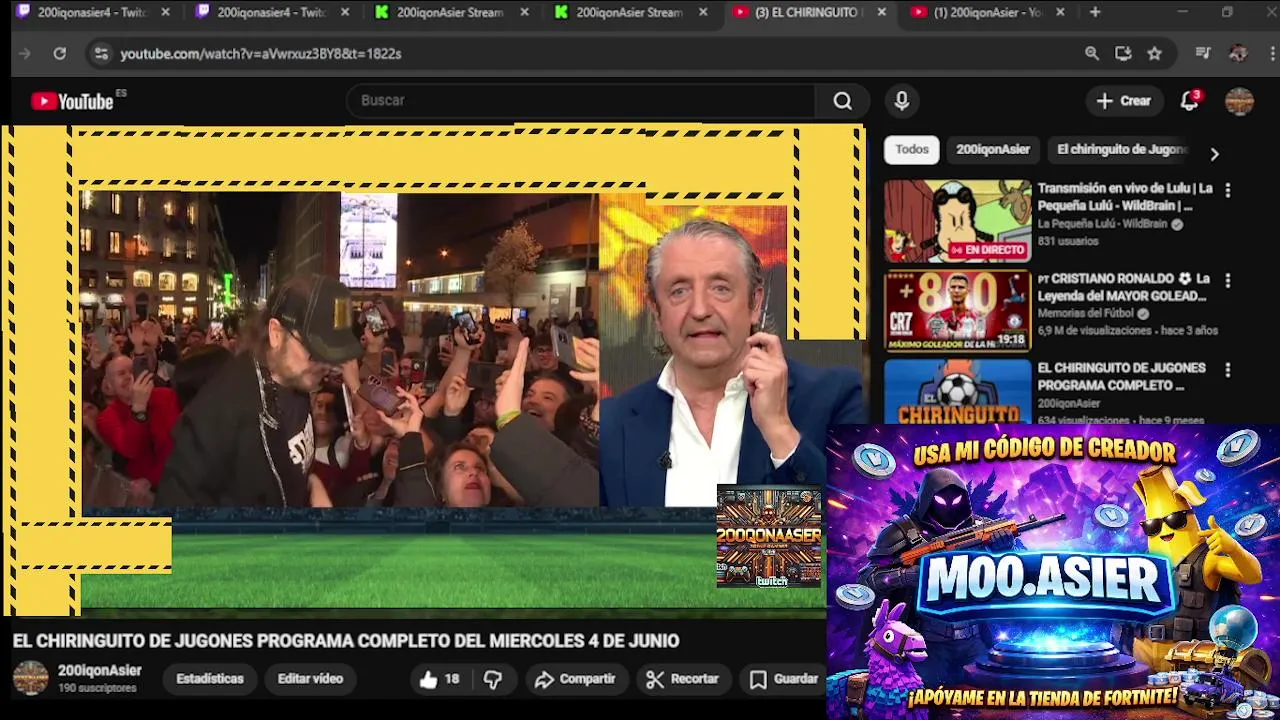The height and width of the screenshot is (720, 1280).
Task: Open El Chiringuito sidebar video thumbnail
Action: (957, 393)
